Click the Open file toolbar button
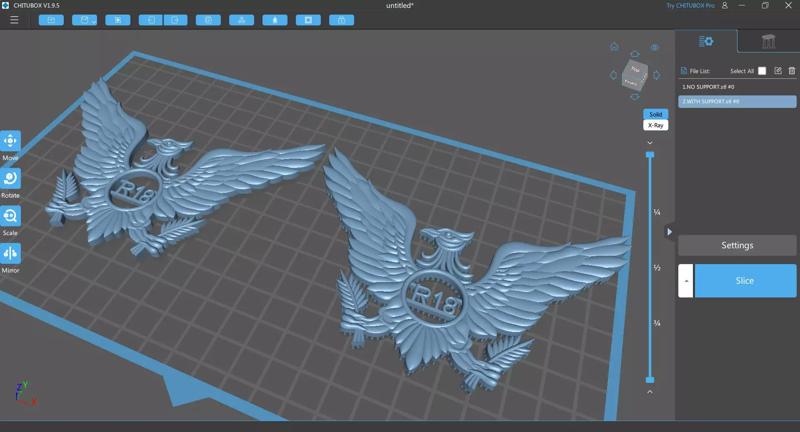Screen dimensions: 800x432 [x=51, y=20]
